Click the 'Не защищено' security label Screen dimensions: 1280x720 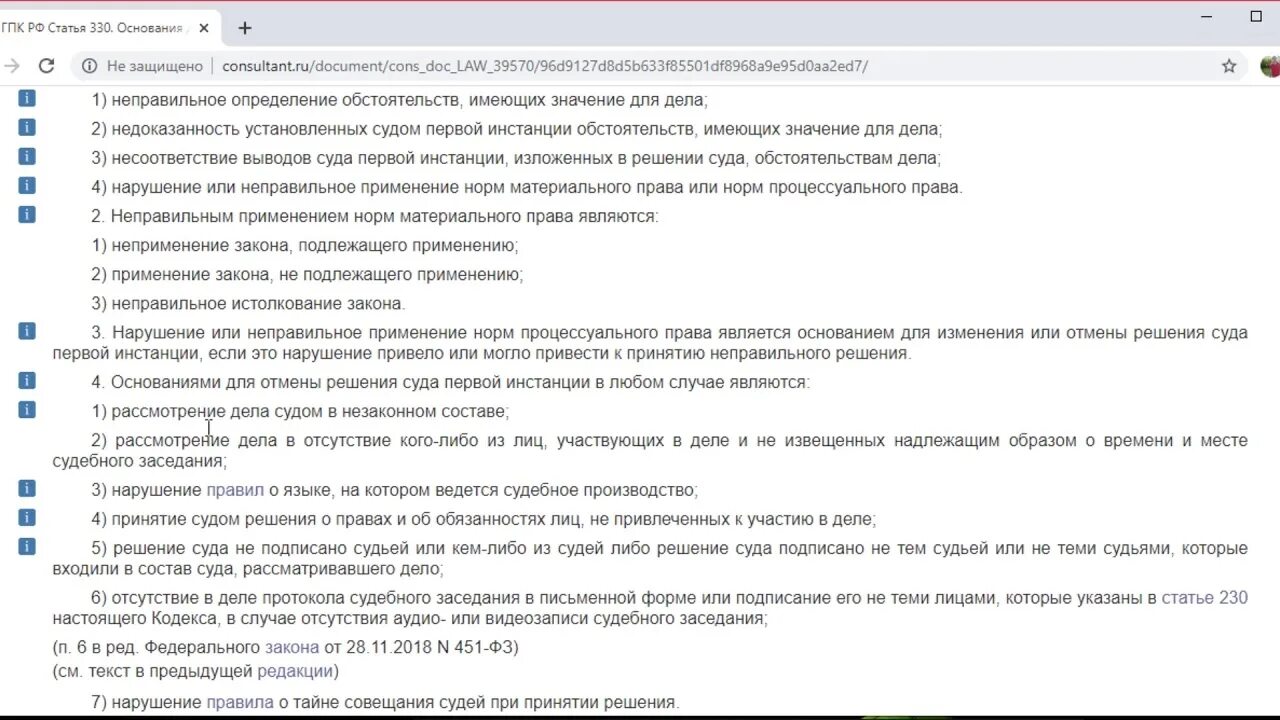tap(155, 66)
